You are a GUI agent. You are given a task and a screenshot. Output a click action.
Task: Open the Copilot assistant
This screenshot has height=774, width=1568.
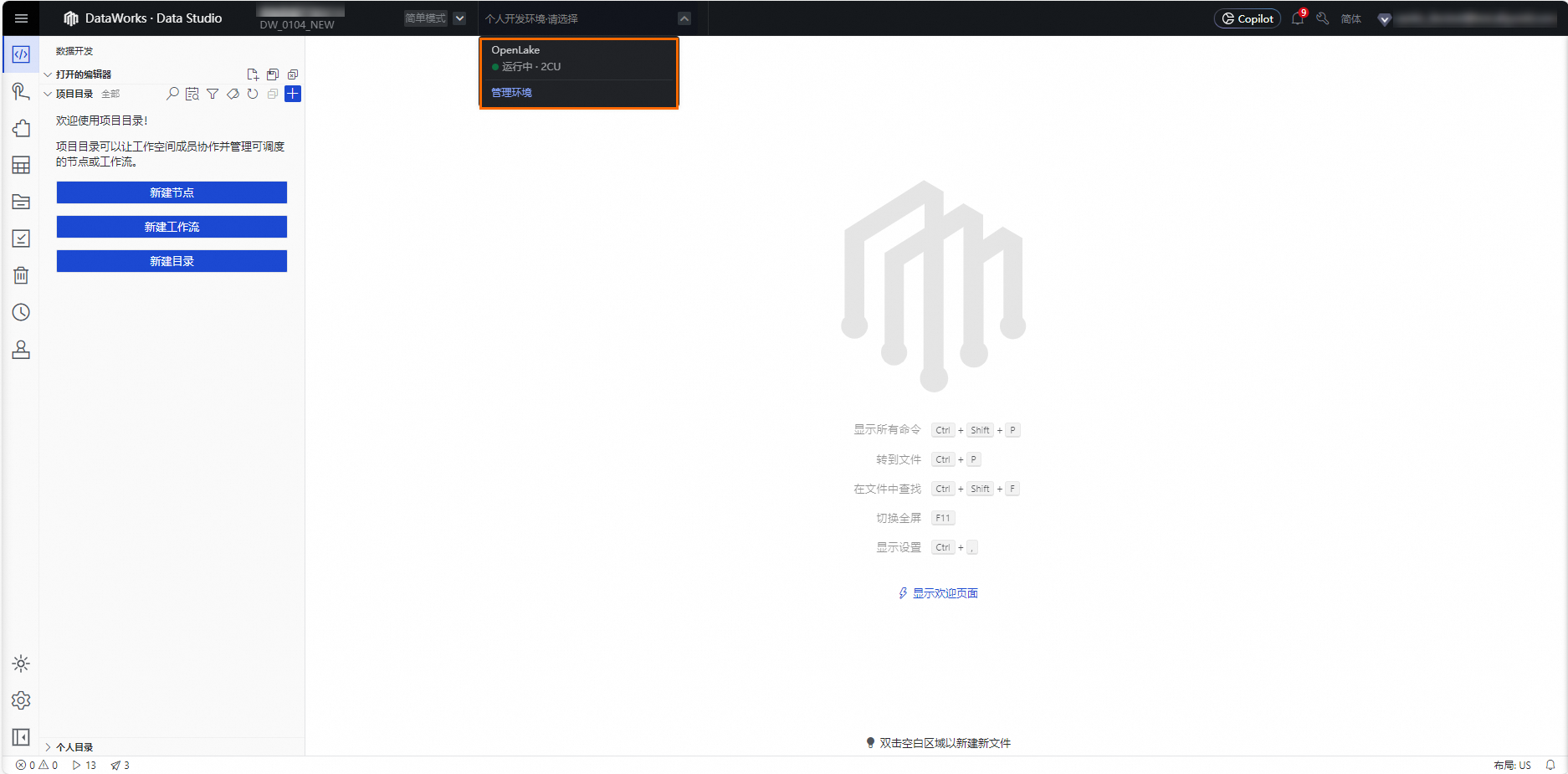(1248, 18)
